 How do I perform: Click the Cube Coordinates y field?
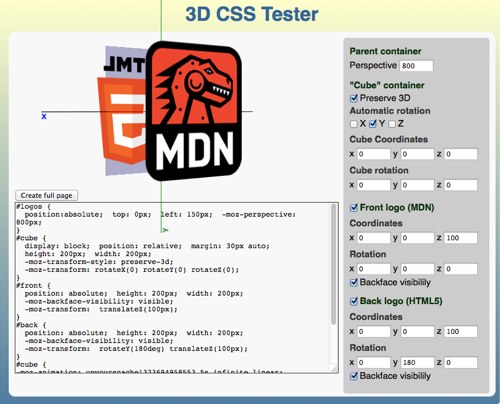[417, 154]
